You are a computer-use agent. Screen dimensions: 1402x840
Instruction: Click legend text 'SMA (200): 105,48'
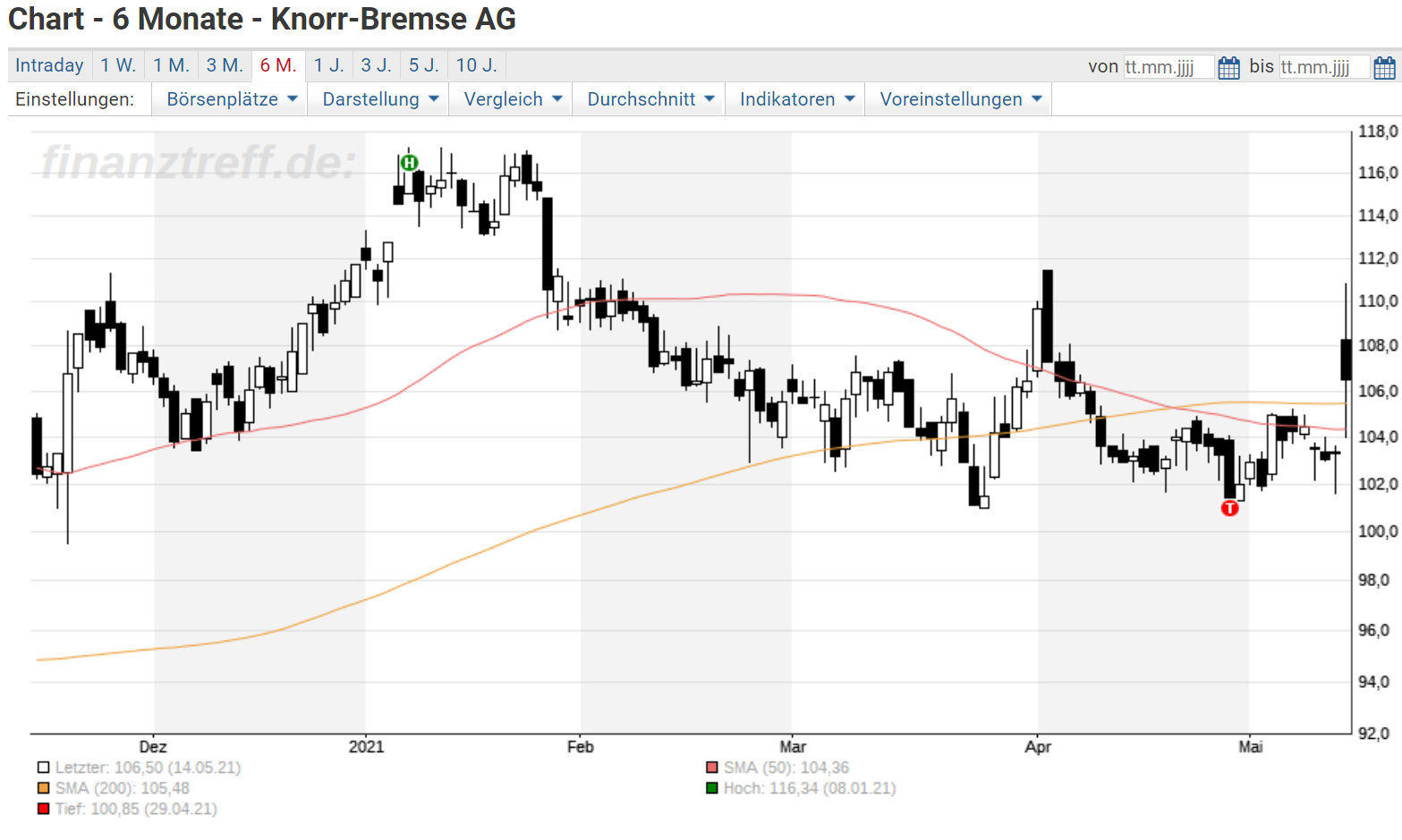[x=123, y=788]
